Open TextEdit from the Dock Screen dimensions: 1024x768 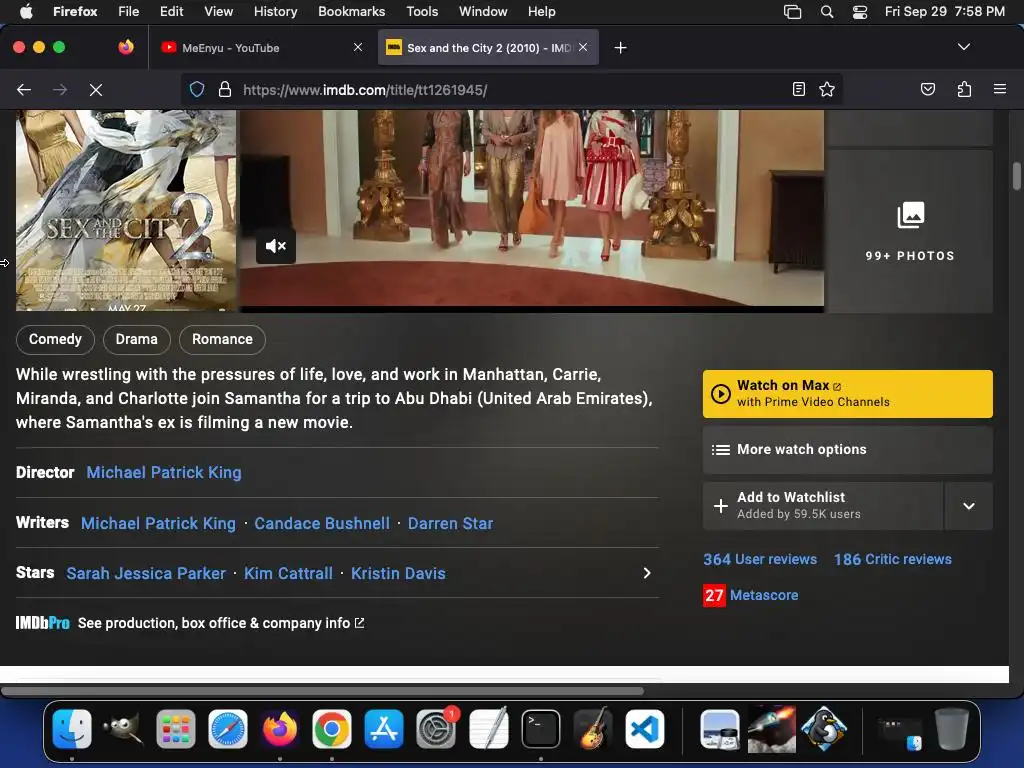488,729
